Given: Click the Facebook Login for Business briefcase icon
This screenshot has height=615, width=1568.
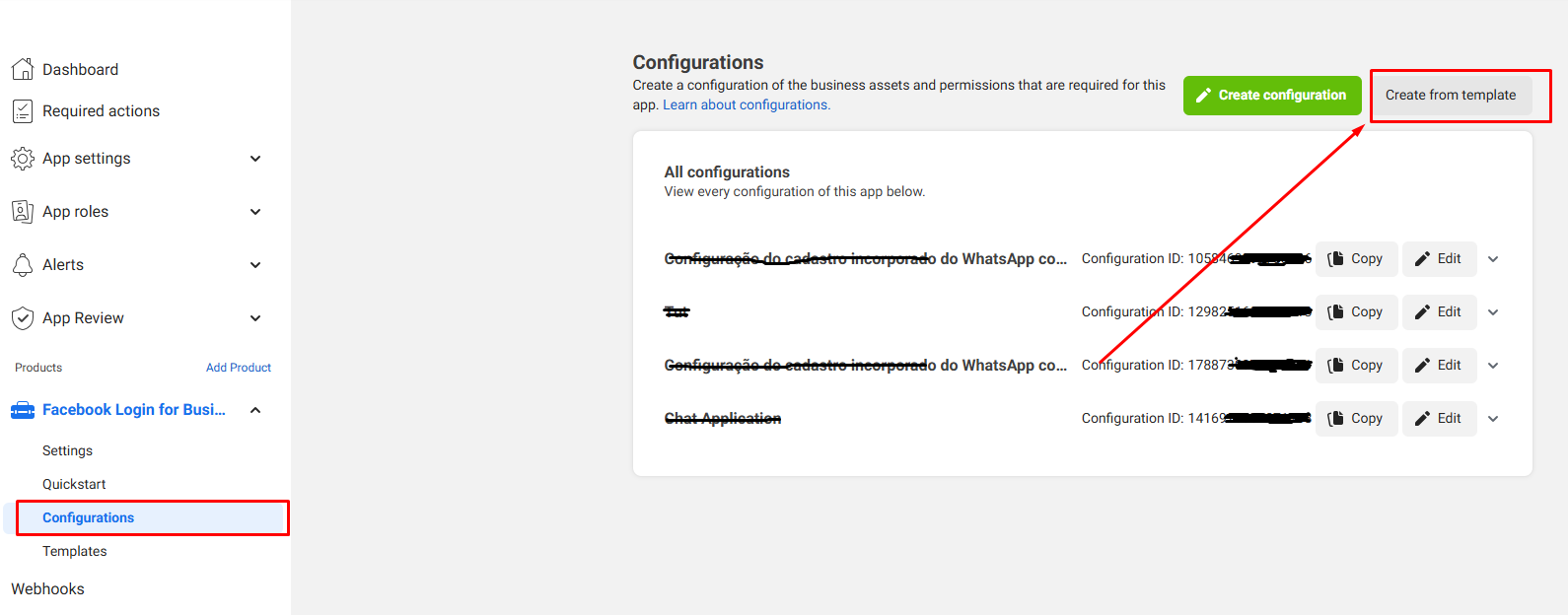Looking at the screenshot, I should coord(23,410).
